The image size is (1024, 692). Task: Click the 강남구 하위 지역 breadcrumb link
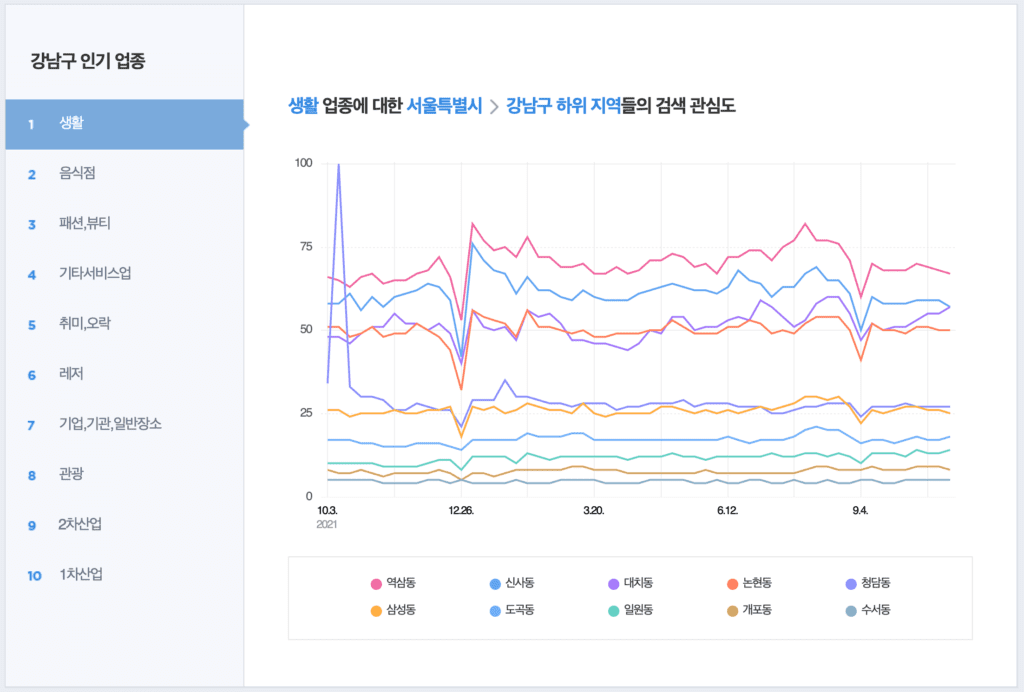coord(564,106)
